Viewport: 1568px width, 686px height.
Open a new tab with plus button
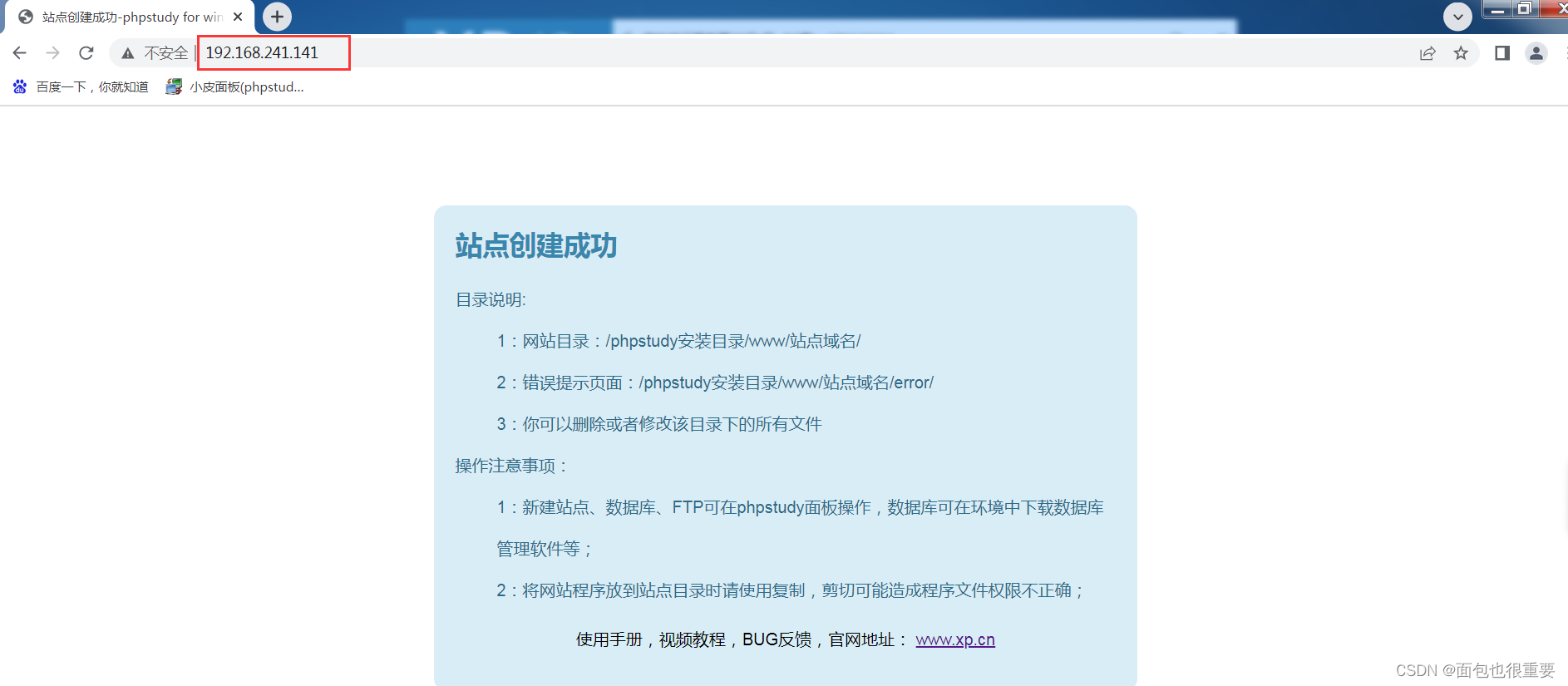pos(277,17)
